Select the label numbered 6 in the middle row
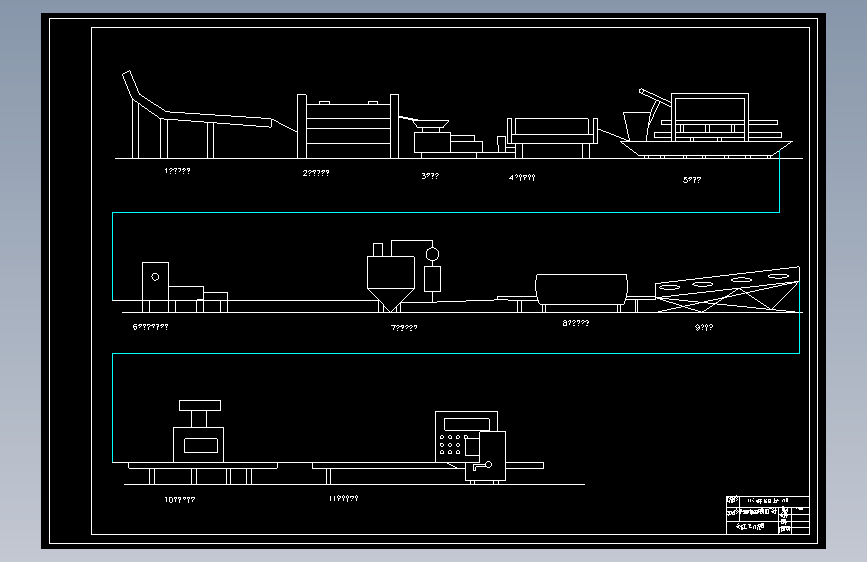 pyautogui.click(x=150, y=327)
